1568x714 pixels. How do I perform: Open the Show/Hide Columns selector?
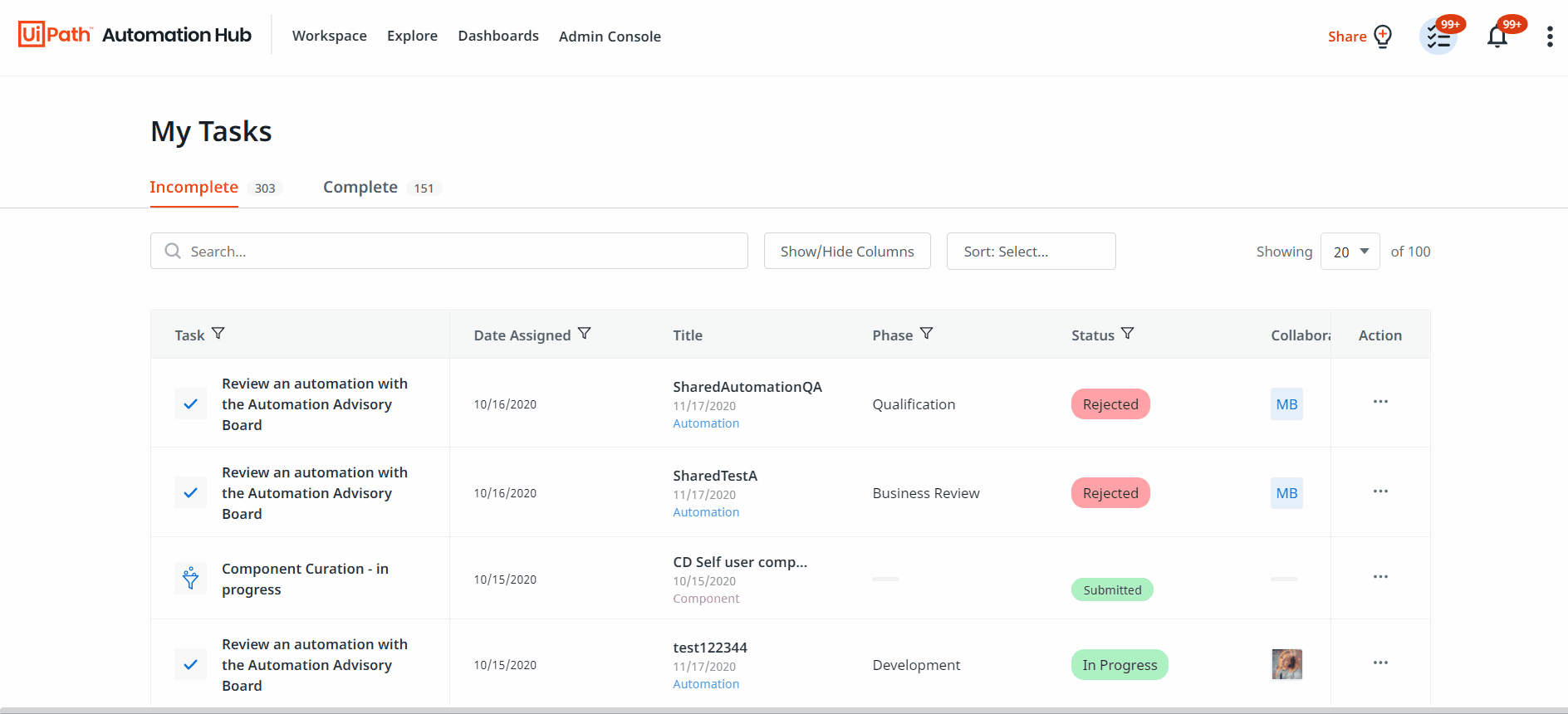click(847, 252)
